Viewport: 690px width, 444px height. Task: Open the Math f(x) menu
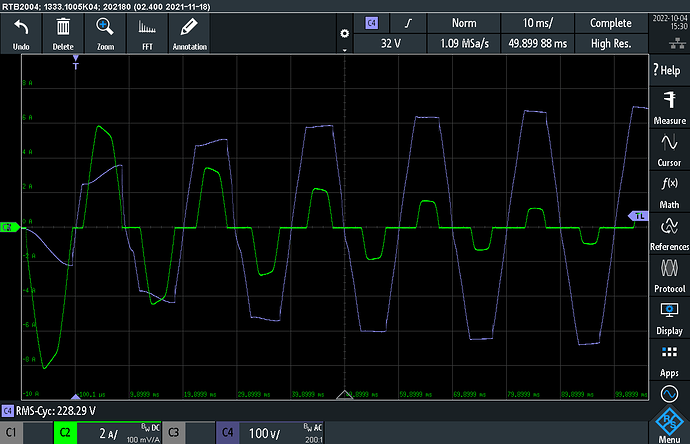click(669, 192)
